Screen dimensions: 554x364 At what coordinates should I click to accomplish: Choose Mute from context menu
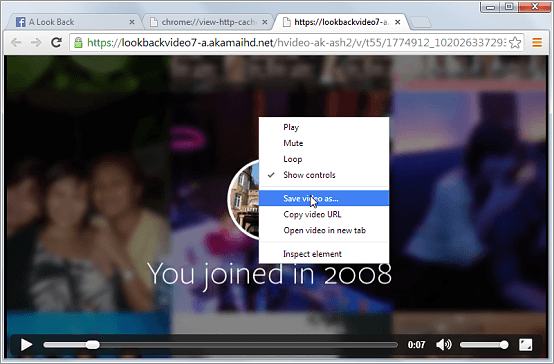[x=324, y=143]
